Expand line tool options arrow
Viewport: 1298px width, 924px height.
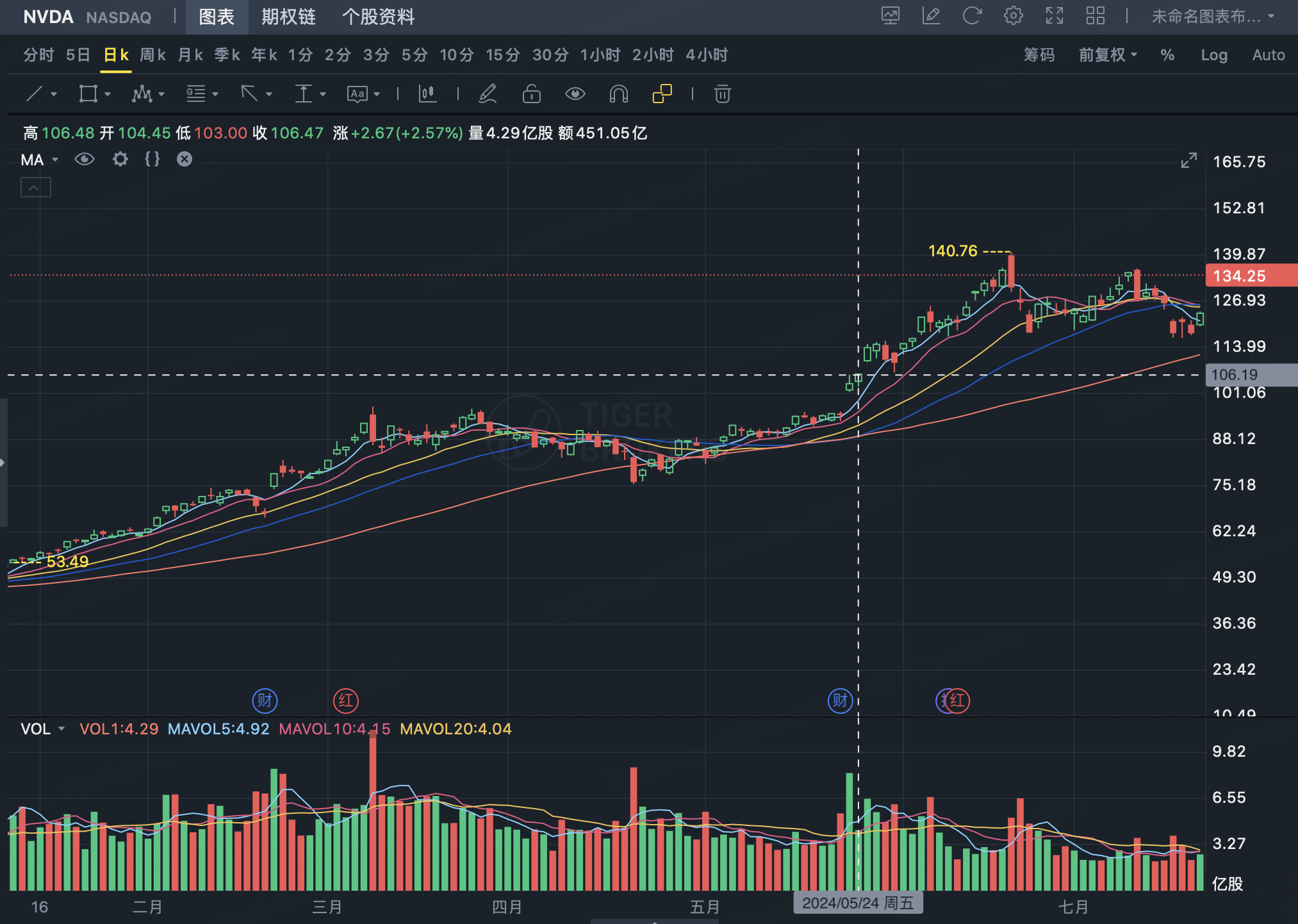pyautogui.click(x=54, y=94)
